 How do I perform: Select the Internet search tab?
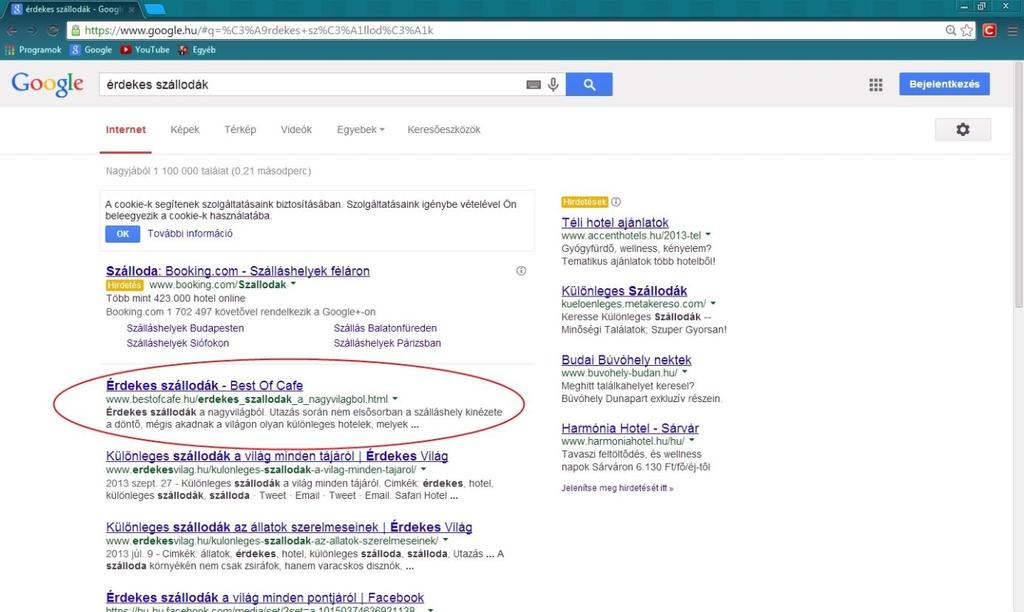(x=126, y=129)
